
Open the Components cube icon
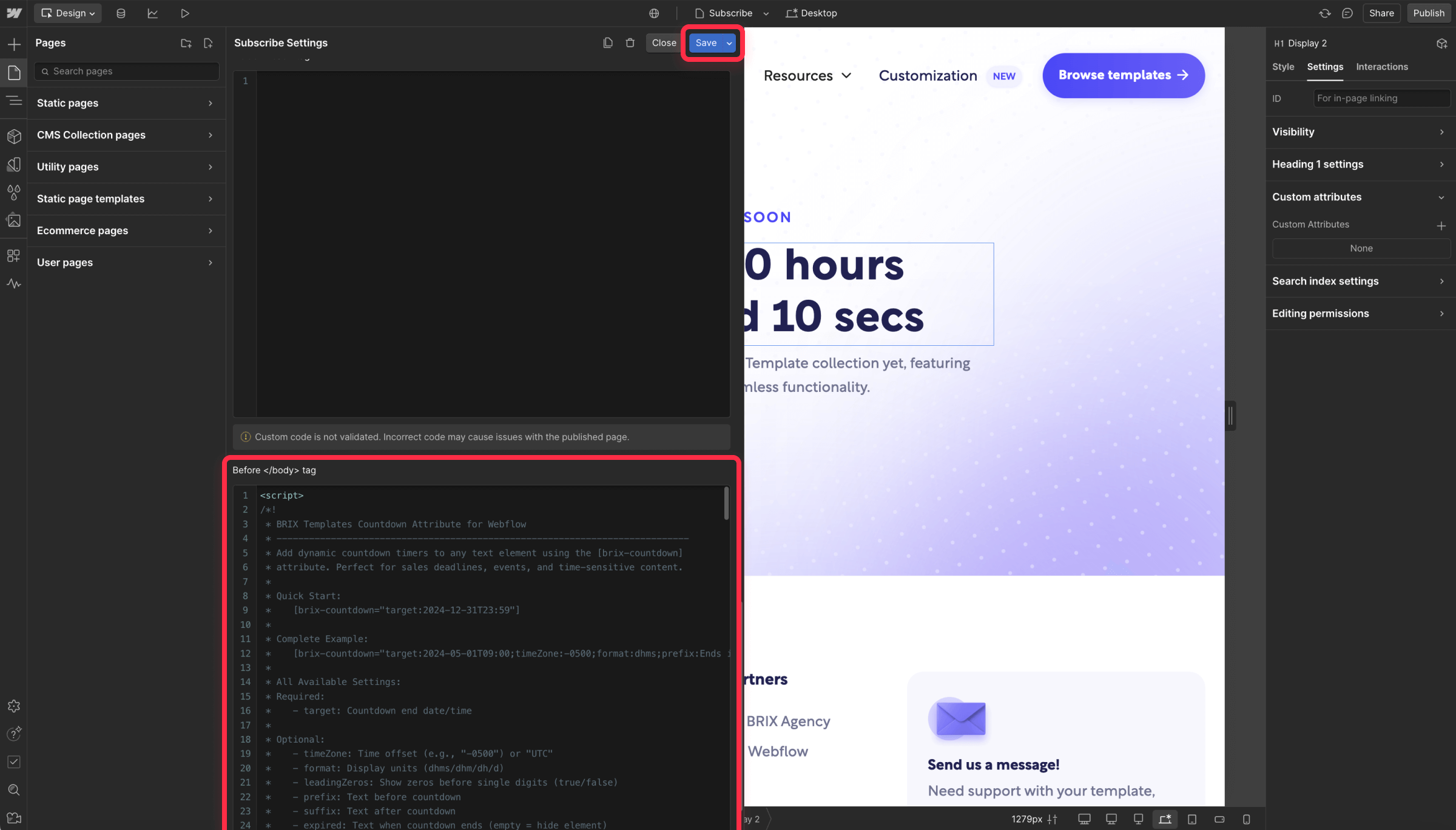pyautogui.click(x=14, y=136)
